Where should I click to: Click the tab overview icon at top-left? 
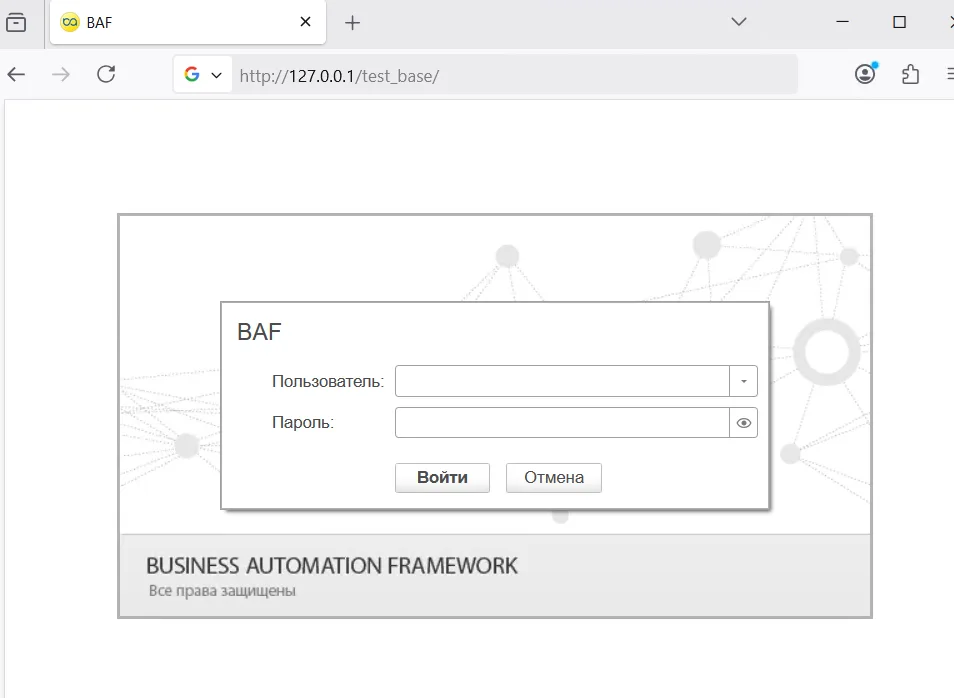(16, 22)
